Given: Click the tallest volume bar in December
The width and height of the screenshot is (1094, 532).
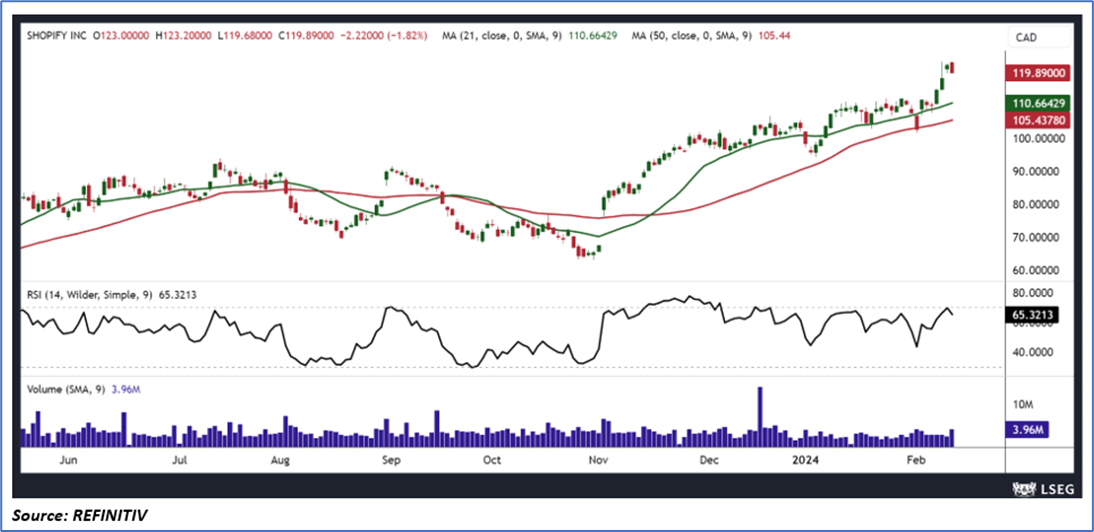Looking at the screenshot, I should pos(760,416).
